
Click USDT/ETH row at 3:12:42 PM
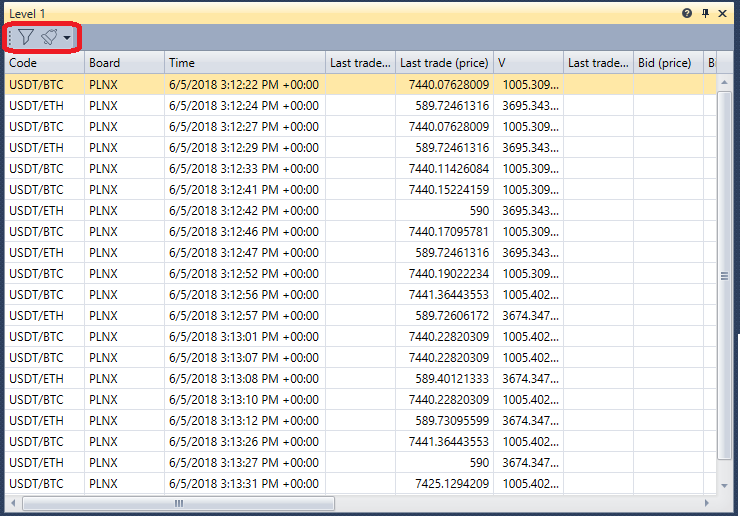(x=361, y=211)
